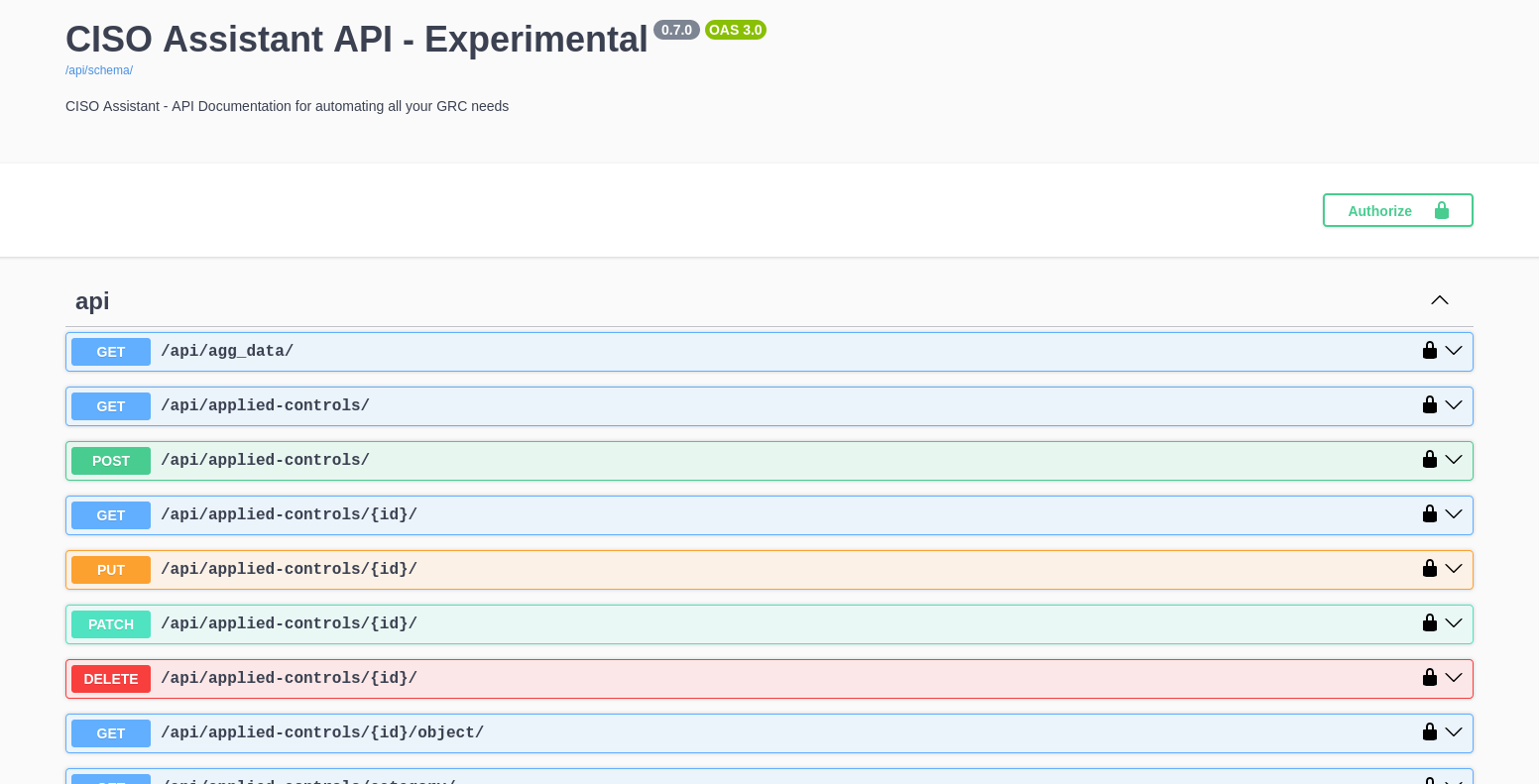
Task: Click path text in DELETE /api/applied-controls/{id}/ row
Action: pos(289,679)
